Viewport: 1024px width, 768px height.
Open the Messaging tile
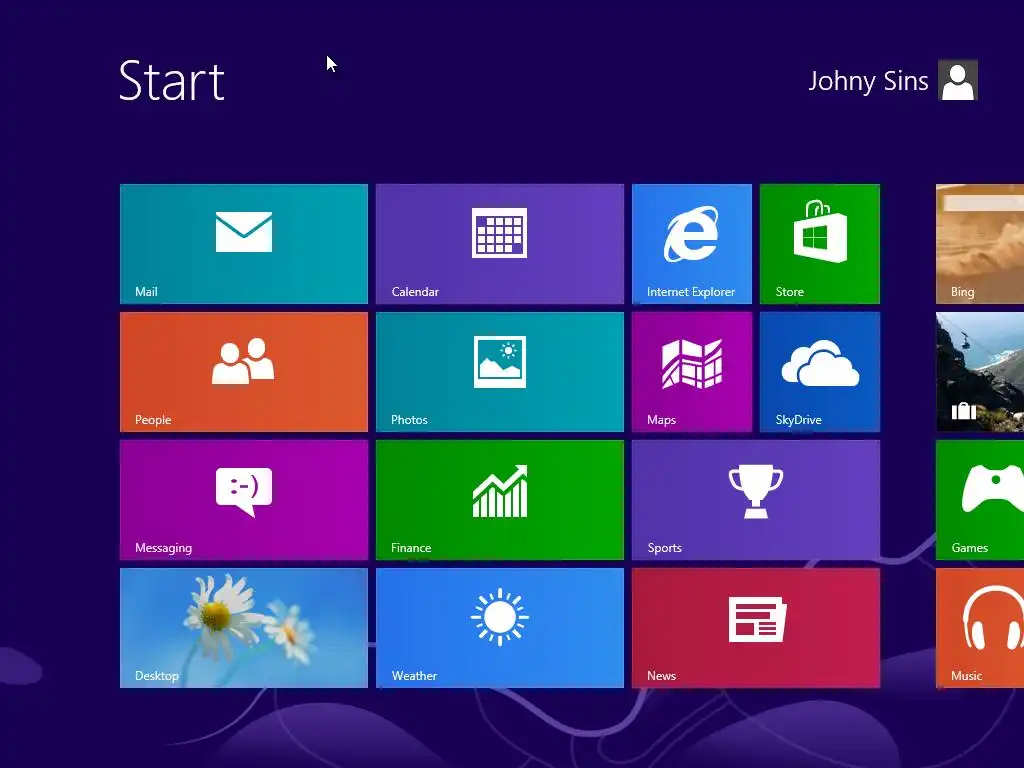244,500
